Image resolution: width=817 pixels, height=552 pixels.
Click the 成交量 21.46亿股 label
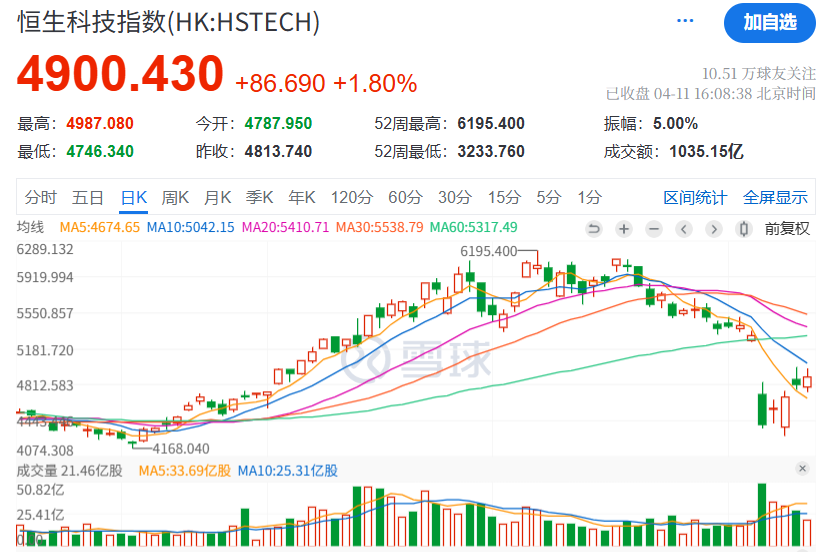(x=69, y=471)
